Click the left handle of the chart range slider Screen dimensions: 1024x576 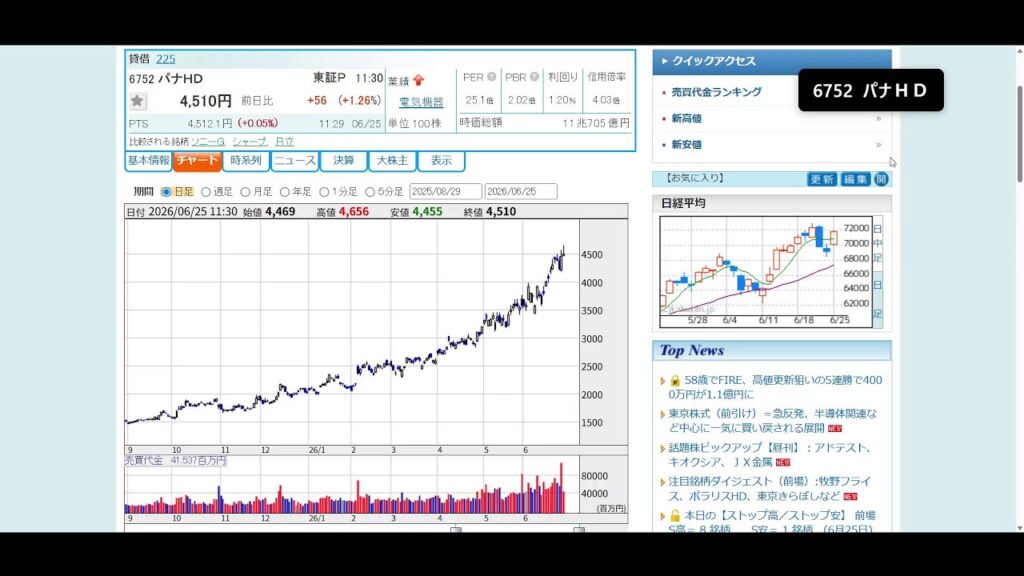[456, 530]
